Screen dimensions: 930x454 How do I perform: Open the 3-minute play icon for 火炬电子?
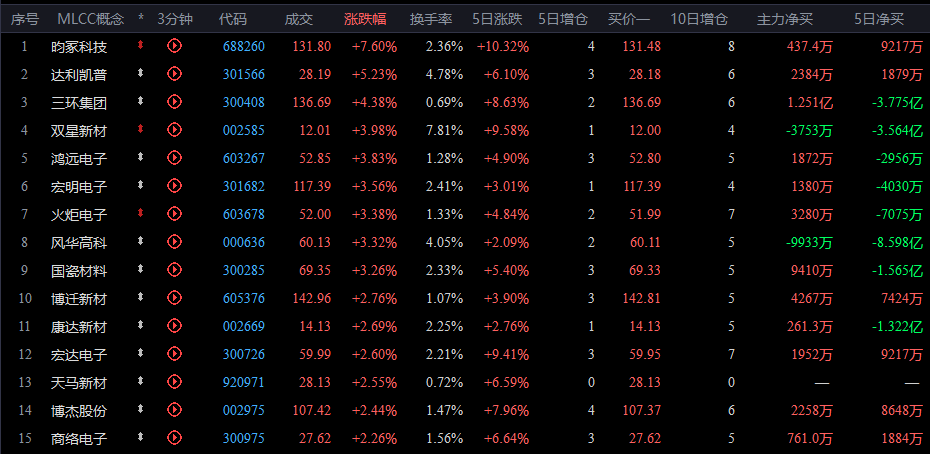point(174,214)
